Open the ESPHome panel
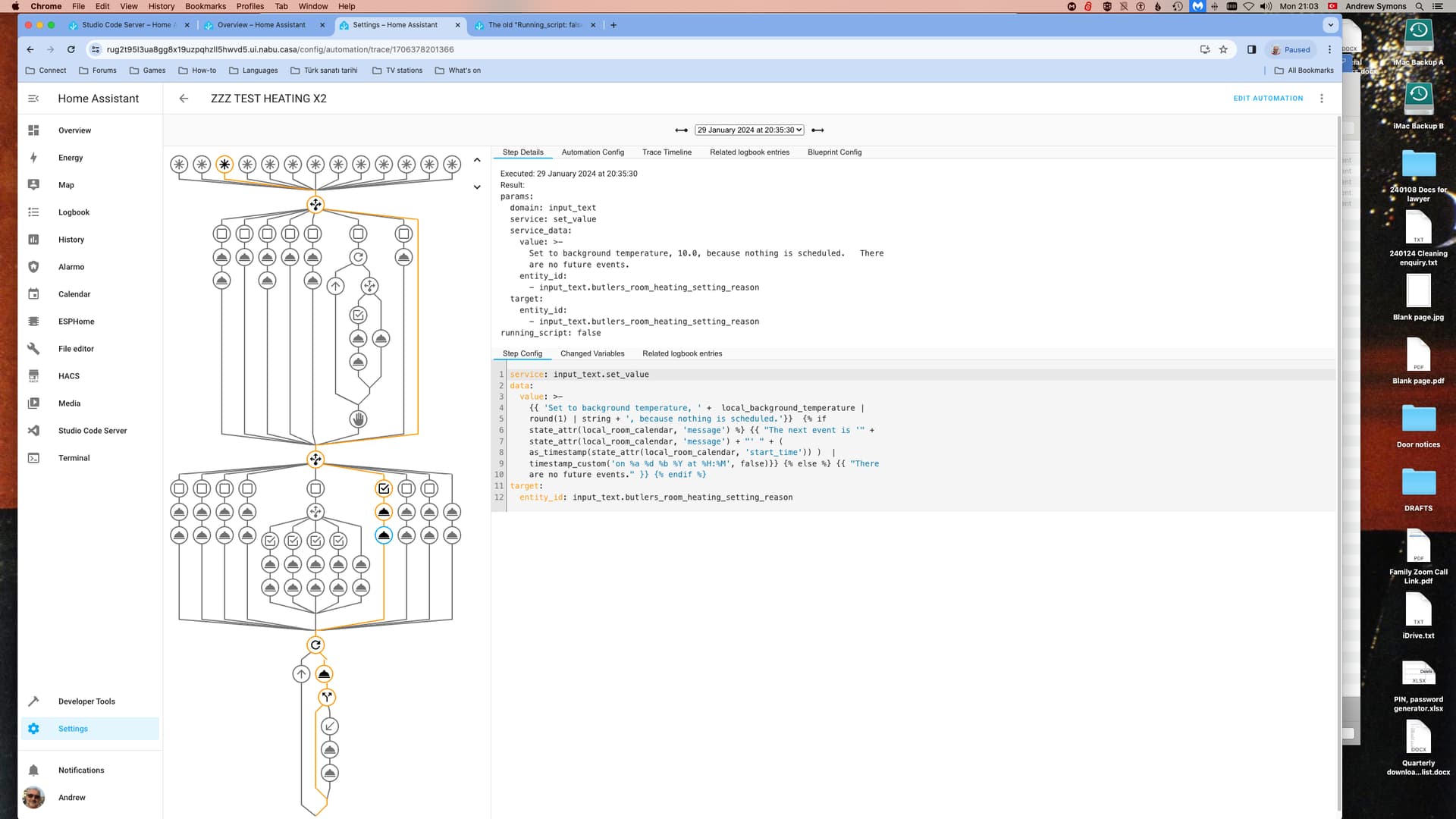This screenshot has width=1456, height=819. [x=76, y=321]
